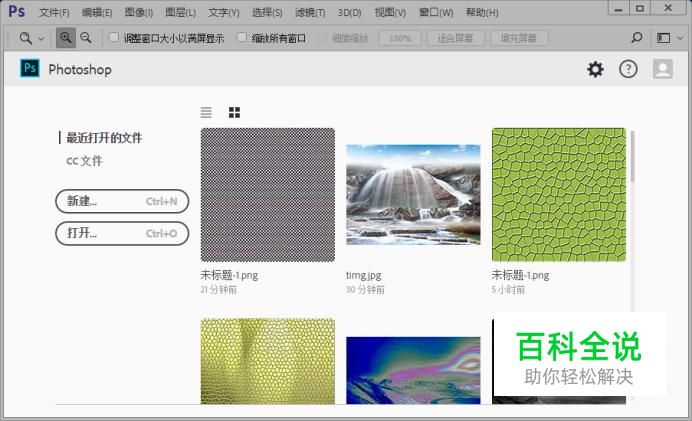Click the Photoshop Ps logo on start screen

coord(30,68)
